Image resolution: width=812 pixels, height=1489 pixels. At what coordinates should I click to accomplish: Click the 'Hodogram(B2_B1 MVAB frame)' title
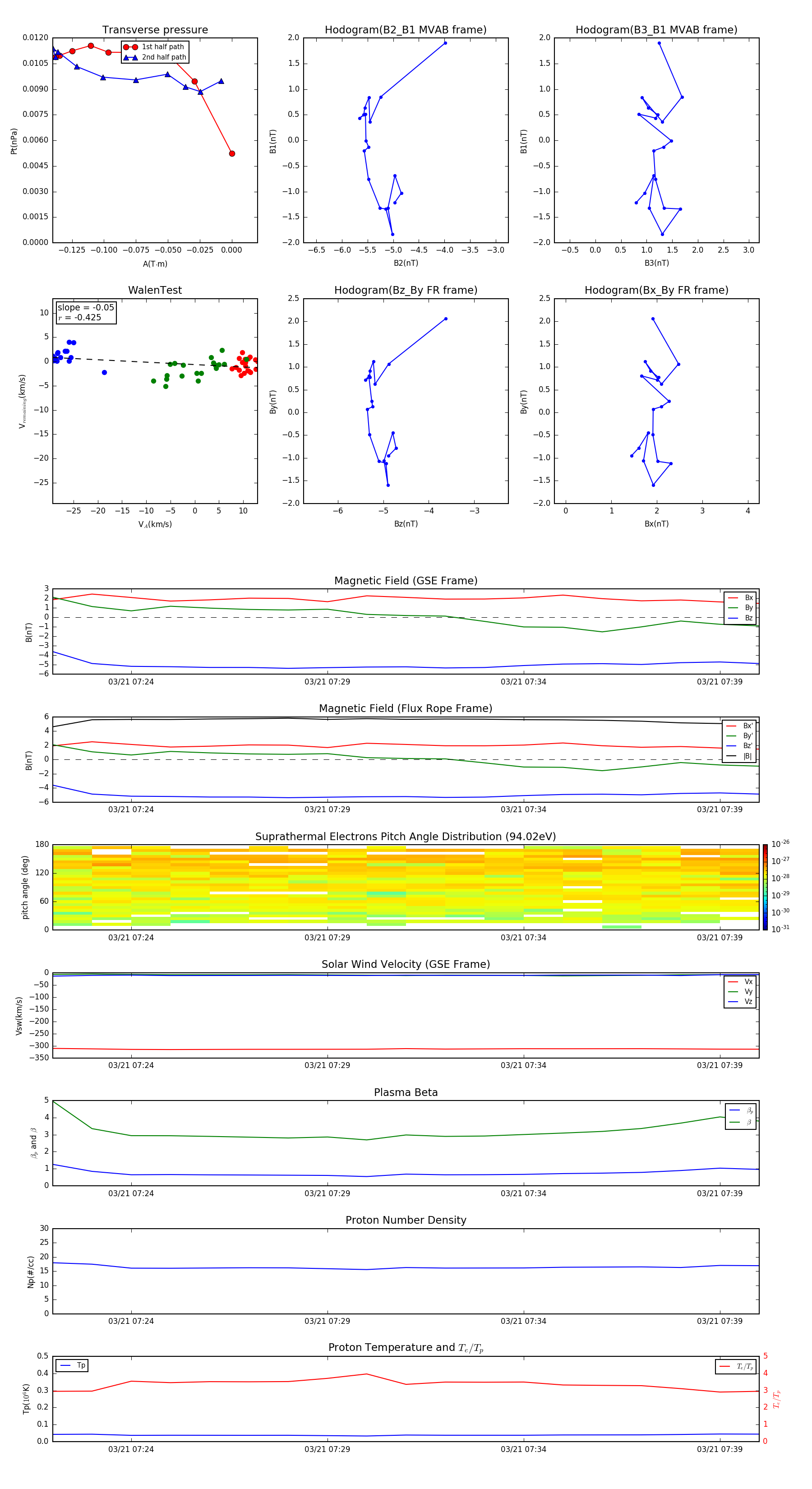click(x=406, y=29)
